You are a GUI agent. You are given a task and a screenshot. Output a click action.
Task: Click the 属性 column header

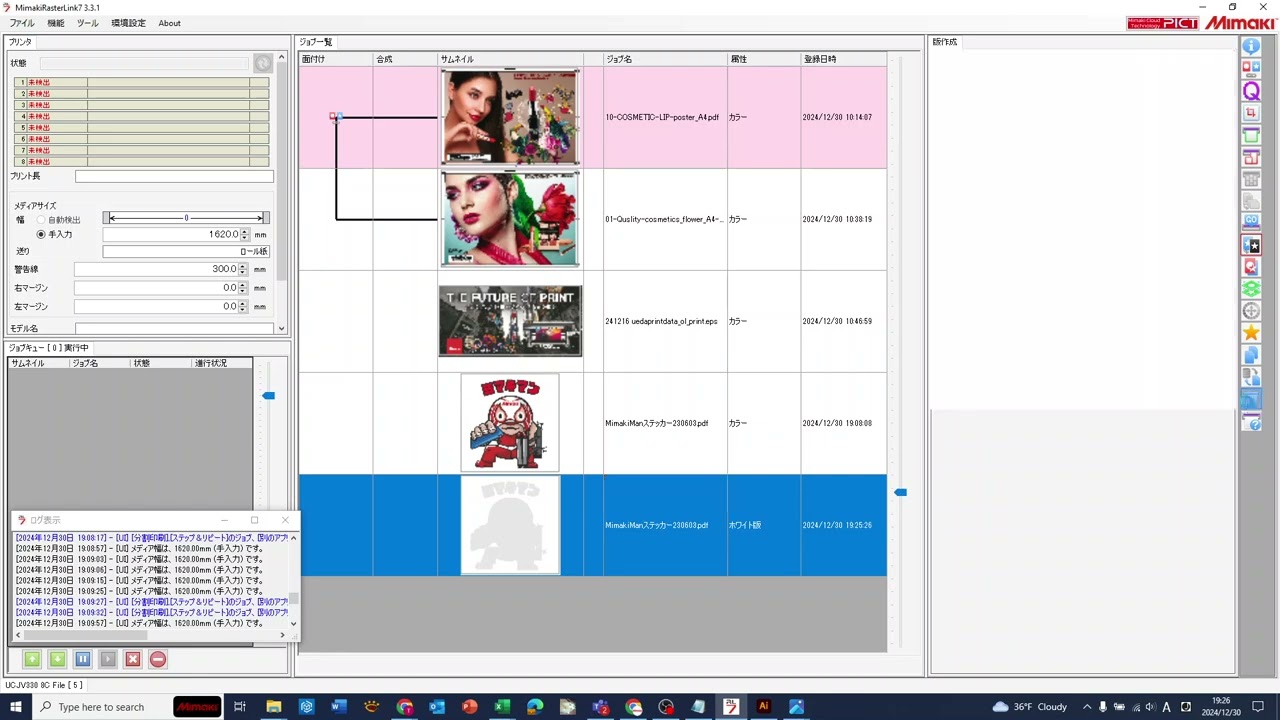click(763, 59)
